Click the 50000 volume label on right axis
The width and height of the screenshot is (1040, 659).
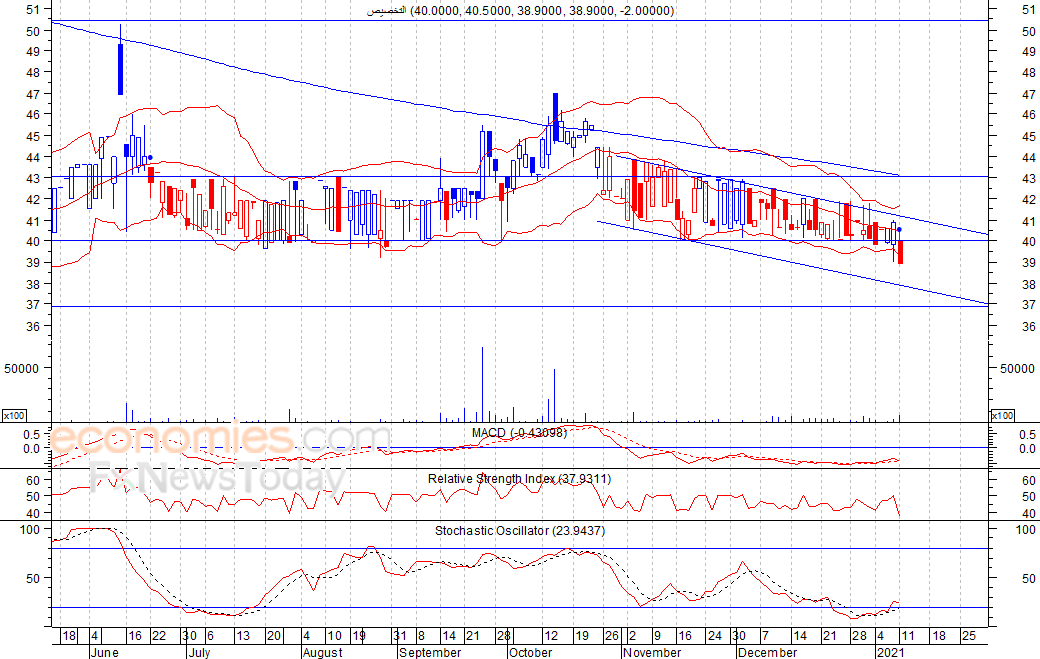point(1017,369)
